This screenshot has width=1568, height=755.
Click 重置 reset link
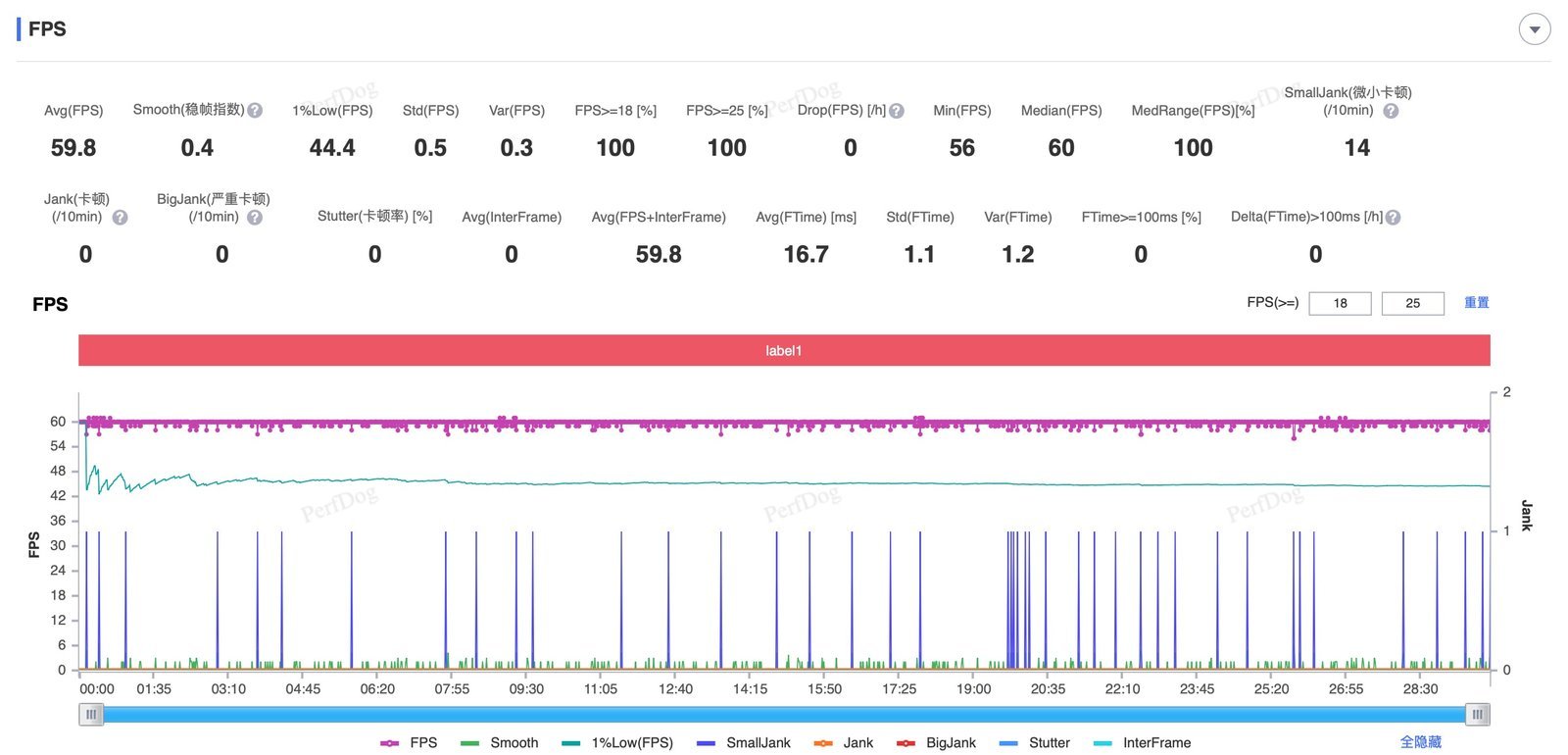pyautogui.click(x=1476, y=303)
